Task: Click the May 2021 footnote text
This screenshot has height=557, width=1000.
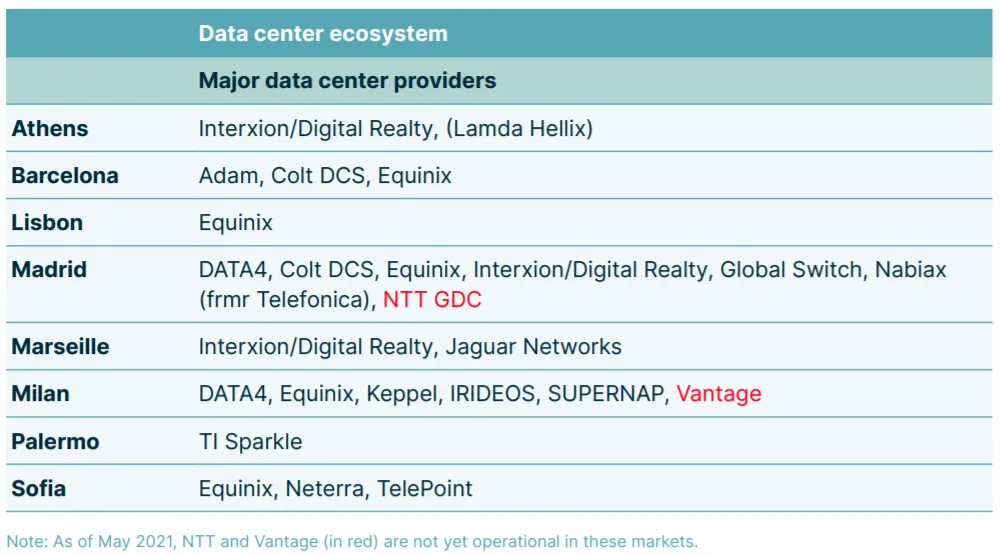Action: click(352, 542)
